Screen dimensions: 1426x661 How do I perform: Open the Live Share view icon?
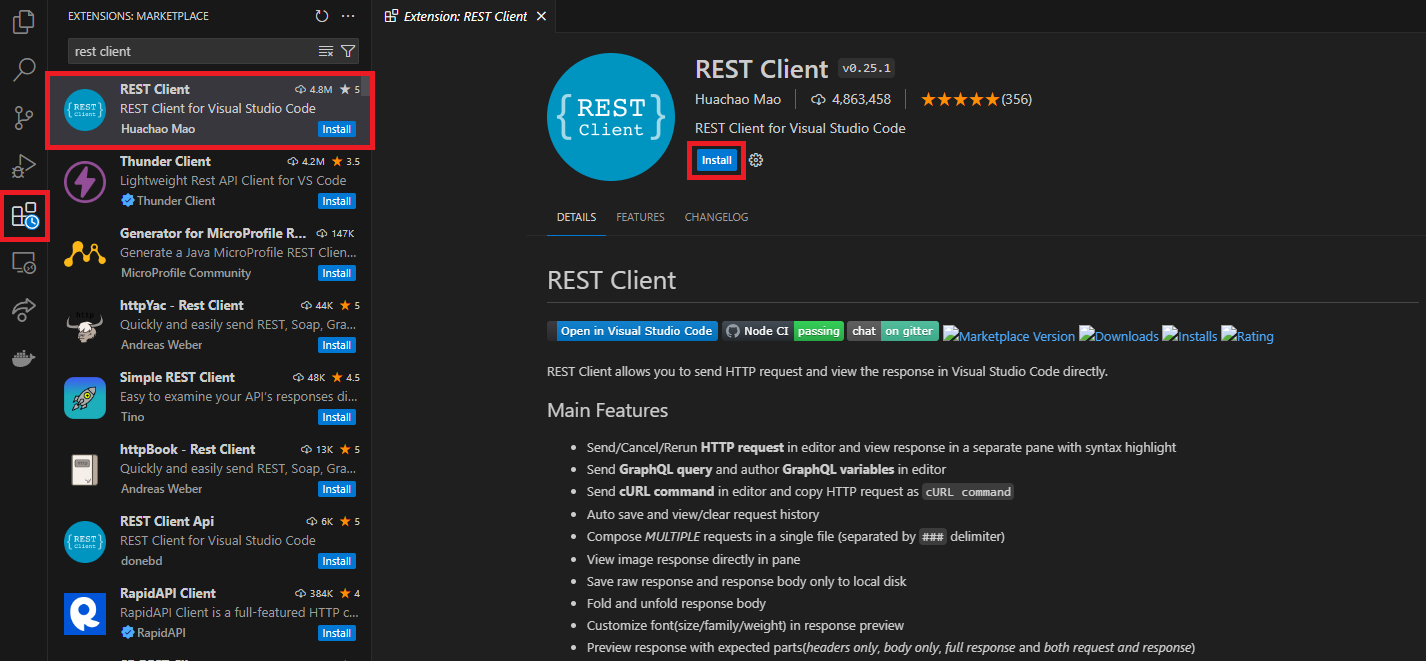coord(24,310)
